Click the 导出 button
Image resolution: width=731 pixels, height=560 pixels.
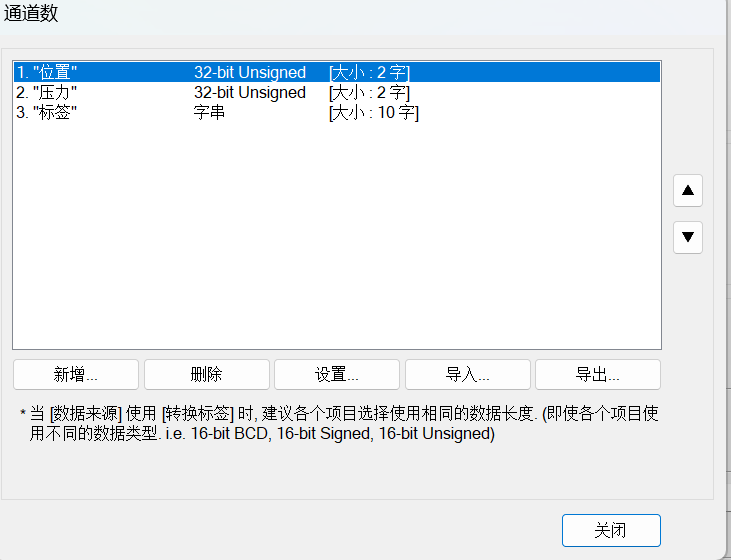[x=597, y=375]
